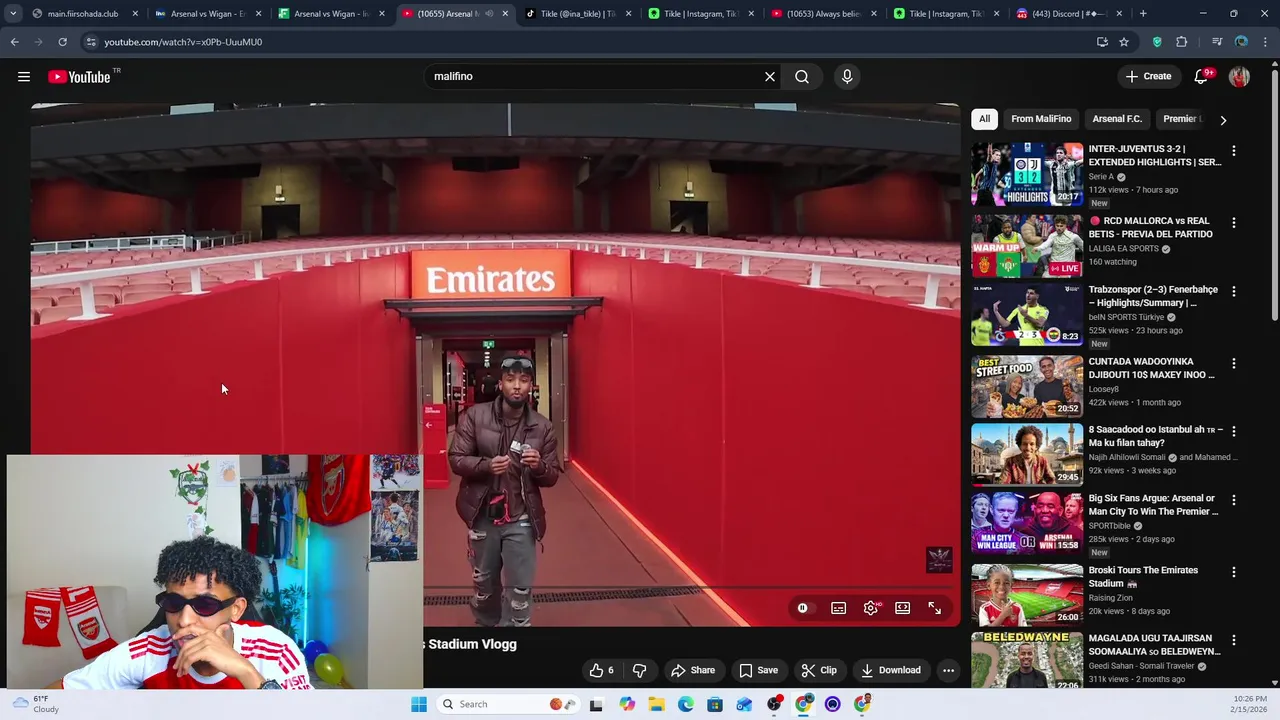Close the Discord browser tab
The height and width of the screenshot is (720, 1280).
pos(1119,14)
